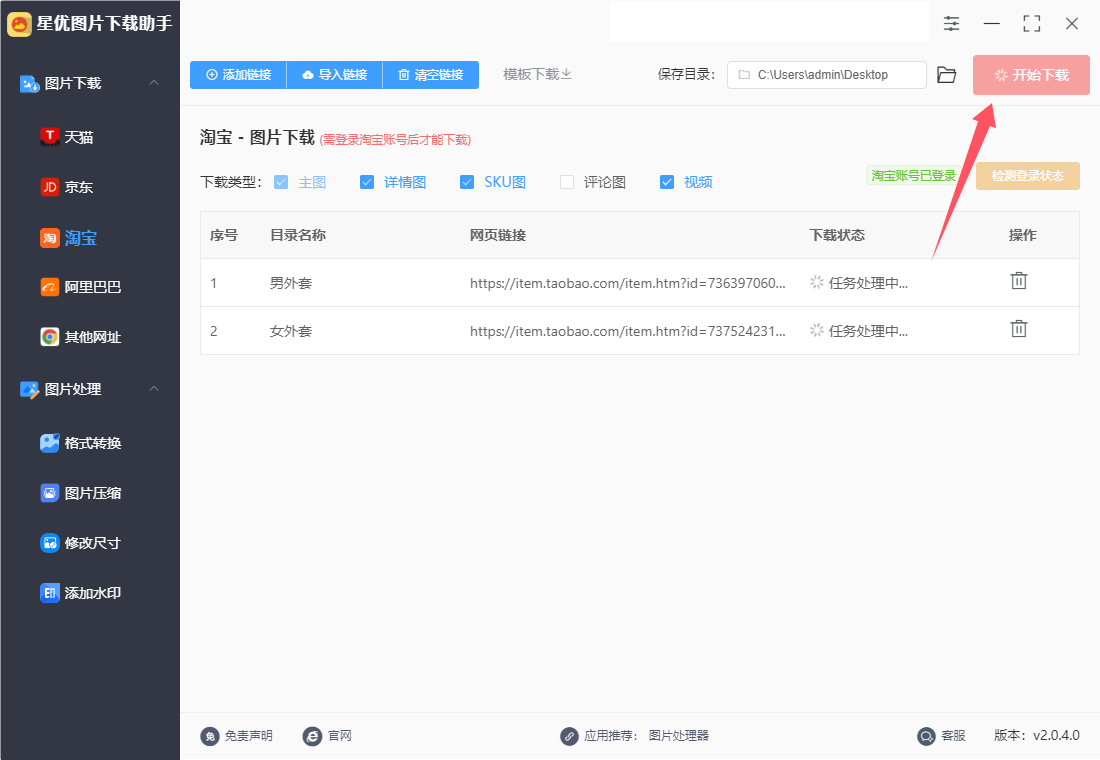Click the 修改尺寸 sidebar icon
This screenshot has height=760, width=1100.
(49, 543)
